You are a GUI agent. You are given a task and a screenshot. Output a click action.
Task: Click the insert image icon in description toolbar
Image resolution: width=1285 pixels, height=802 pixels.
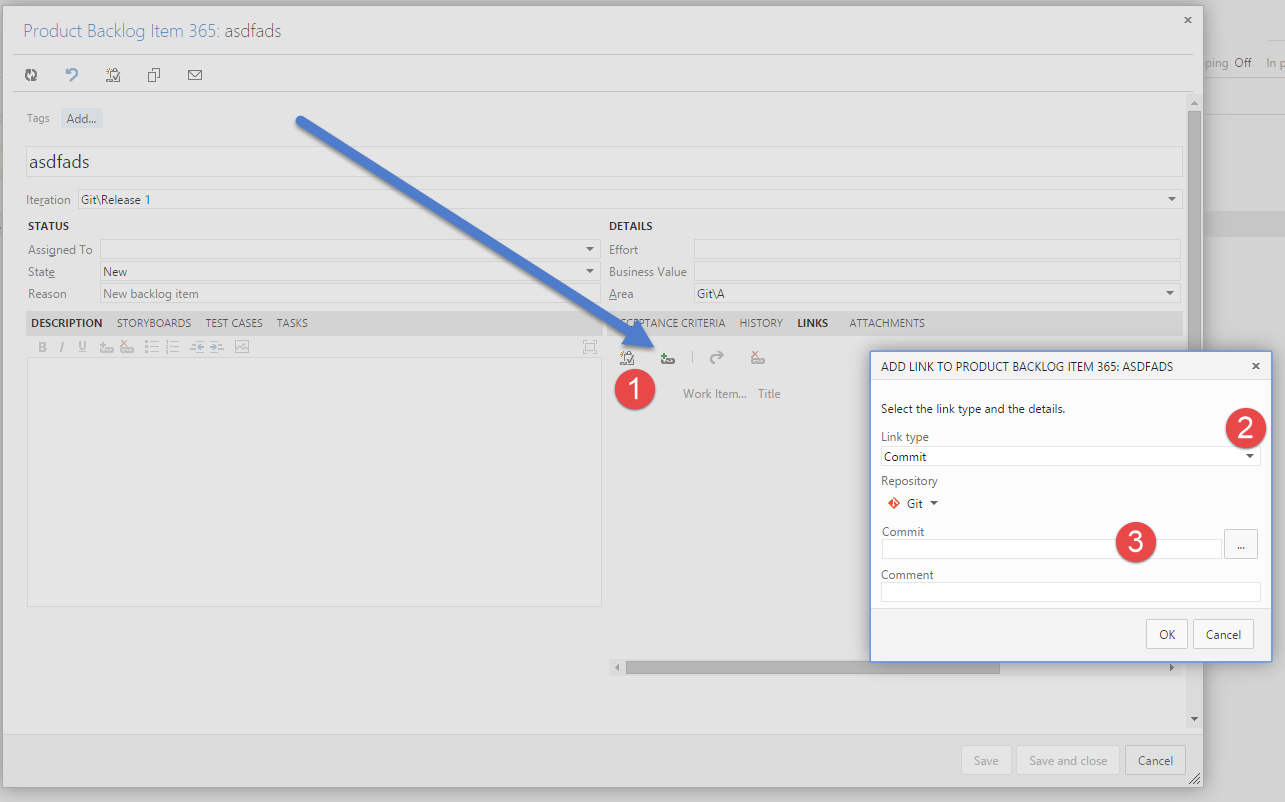[x=242, y=347]
